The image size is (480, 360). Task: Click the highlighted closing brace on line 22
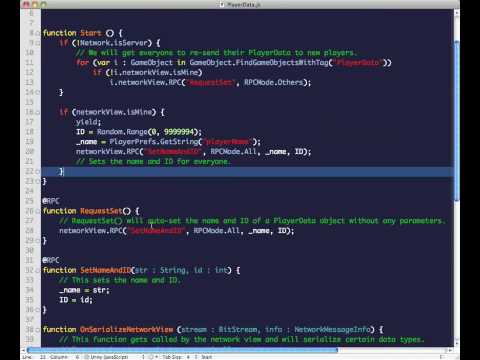click(61, 171)
